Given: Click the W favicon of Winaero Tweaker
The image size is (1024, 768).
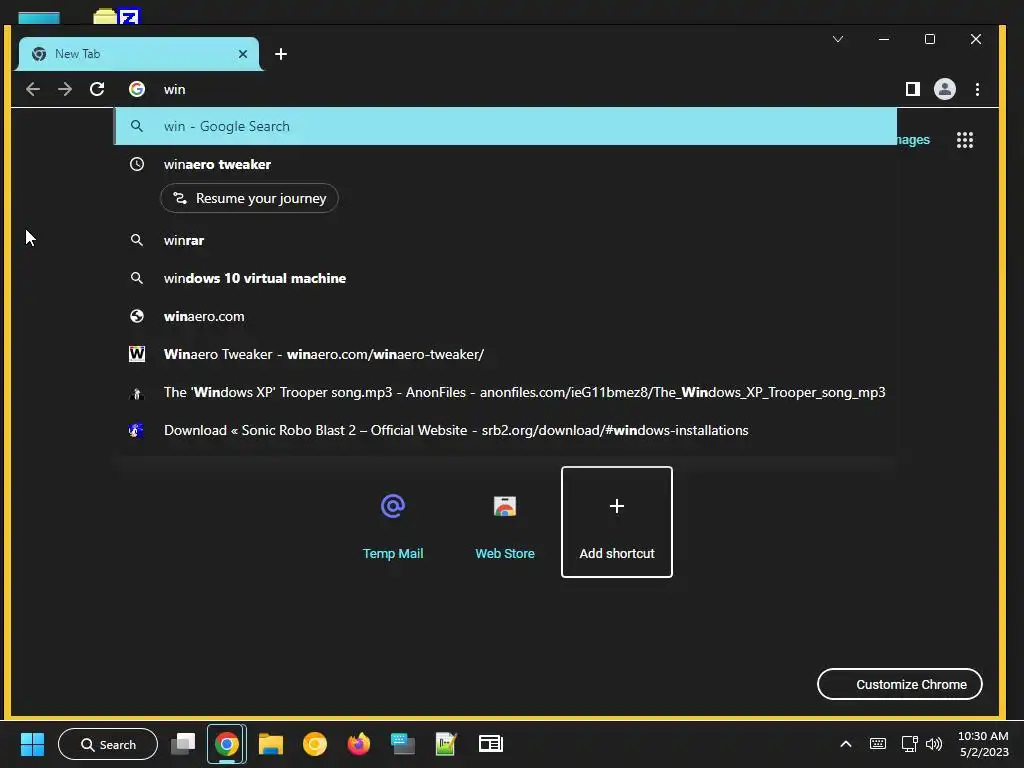Looking at the screenshot, I should [136, 354].
